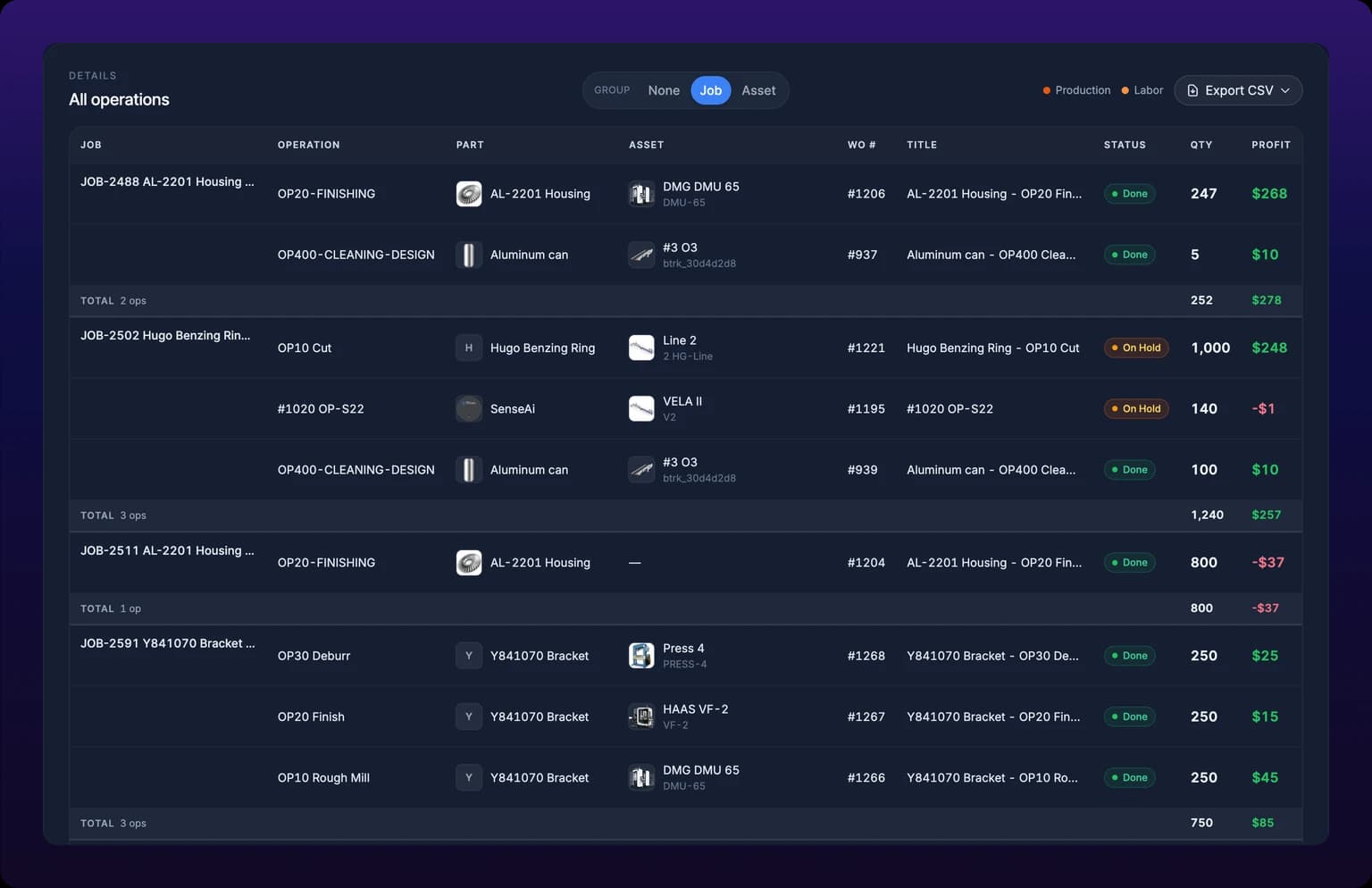Click Y avatar in OP20 Finish row
The height and width of the screenshot is (888, 1372).
point(469,716)
